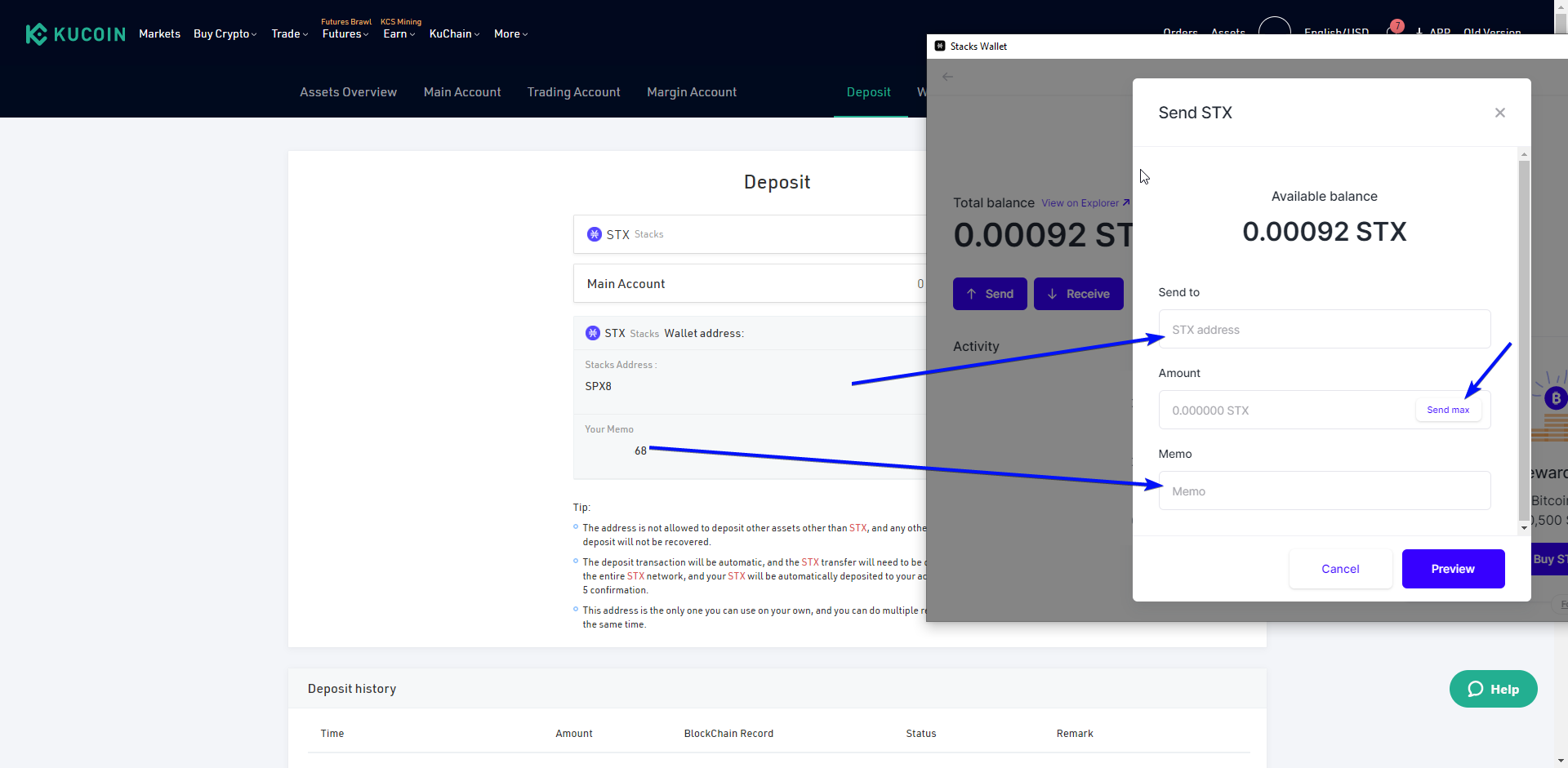Click the Send button with up arrow
This screenshot has width=1568, height=768.
[989, 294]
